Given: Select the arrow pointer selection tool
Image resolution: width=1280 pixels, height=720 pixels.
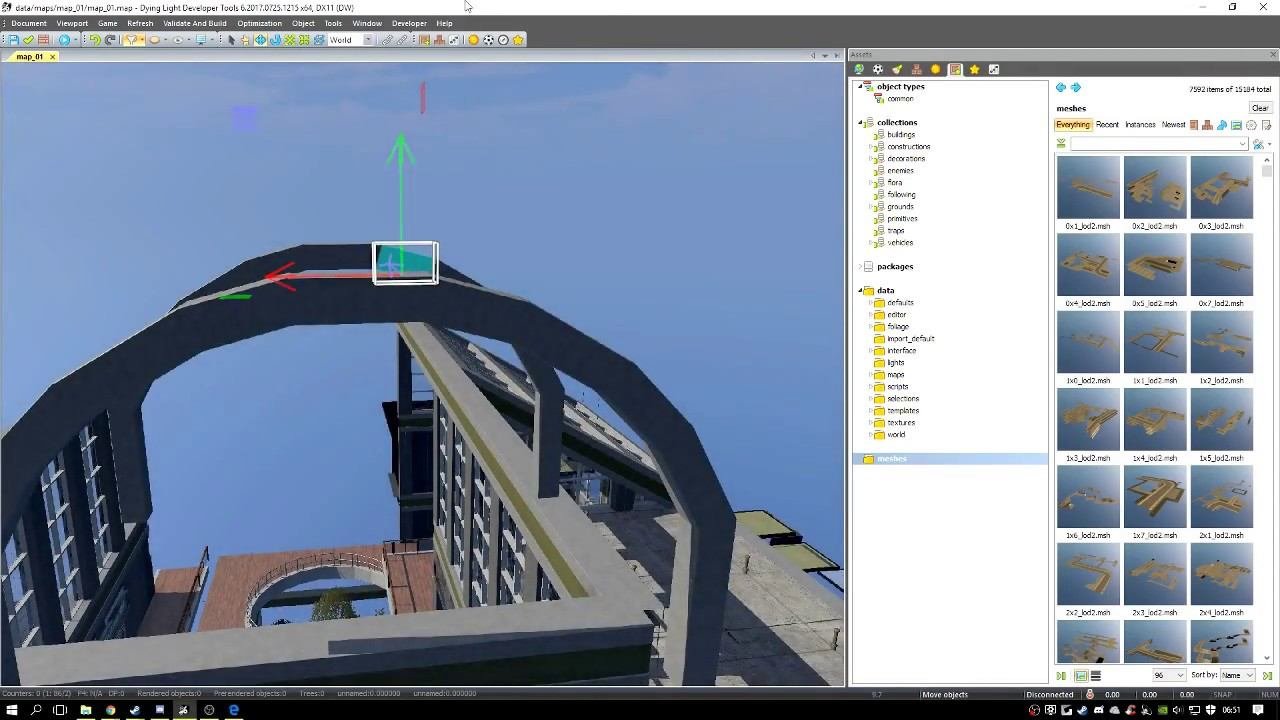Looking at the screenshot, I should (x=231, y=40).
